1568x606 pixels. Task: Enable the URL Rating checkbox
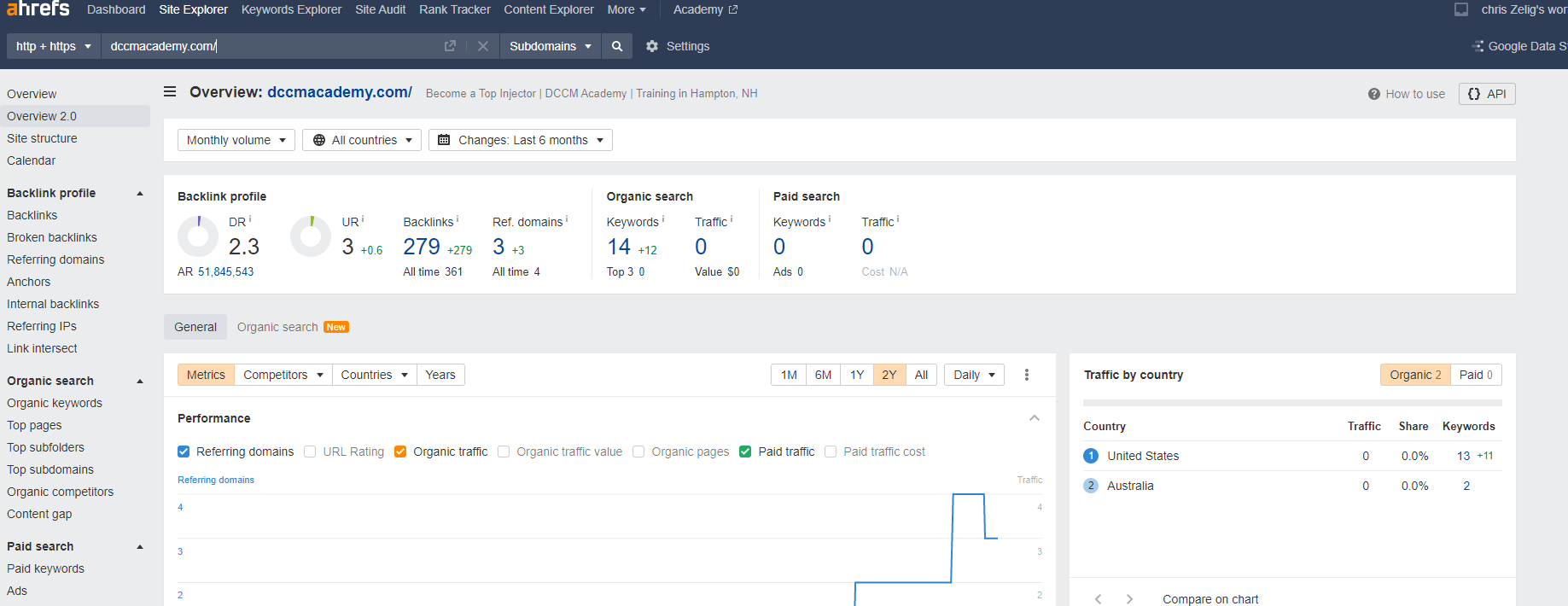(310, 452)
